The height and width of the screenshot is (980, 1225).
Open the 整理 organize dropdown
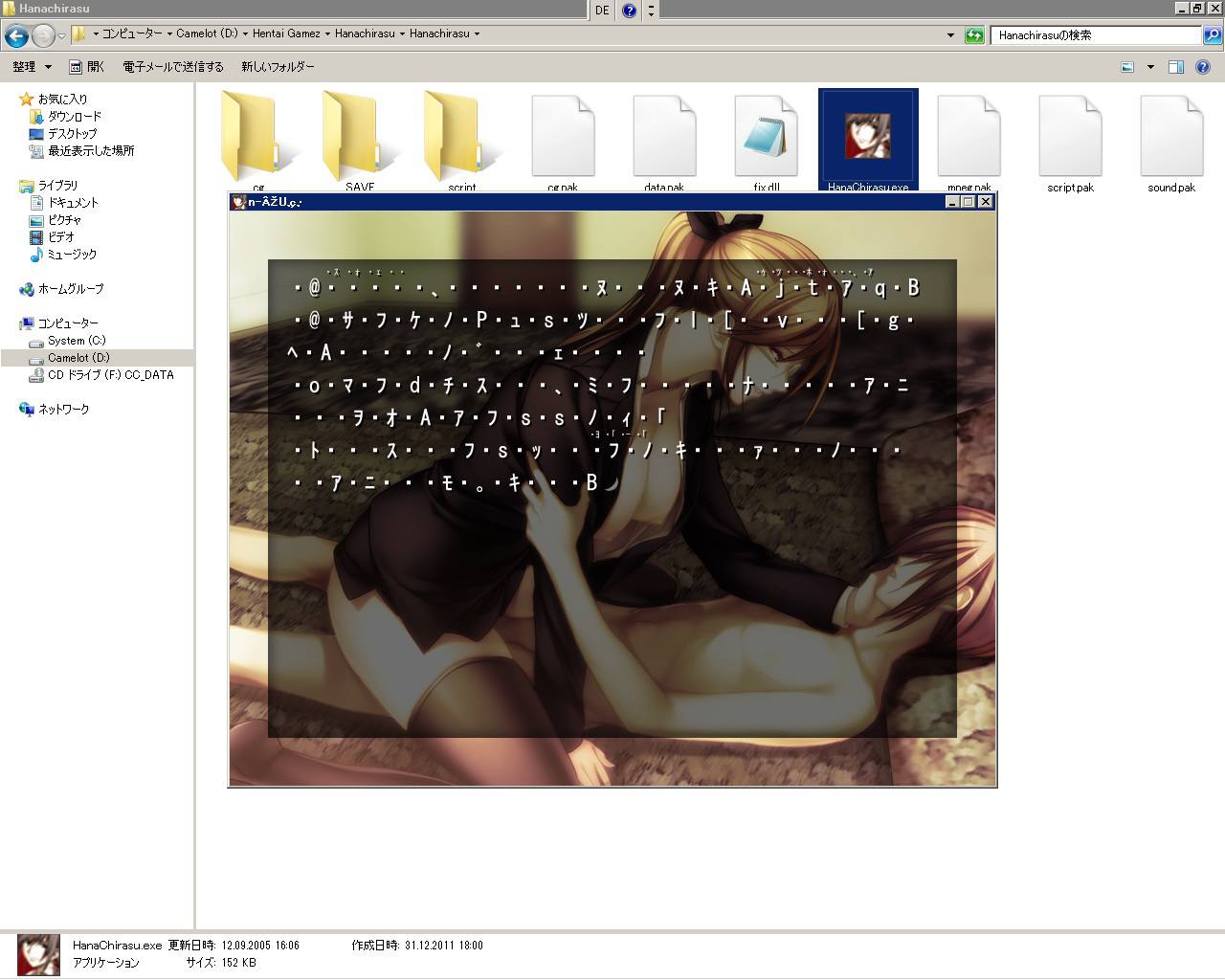click(x=32, y=67)
